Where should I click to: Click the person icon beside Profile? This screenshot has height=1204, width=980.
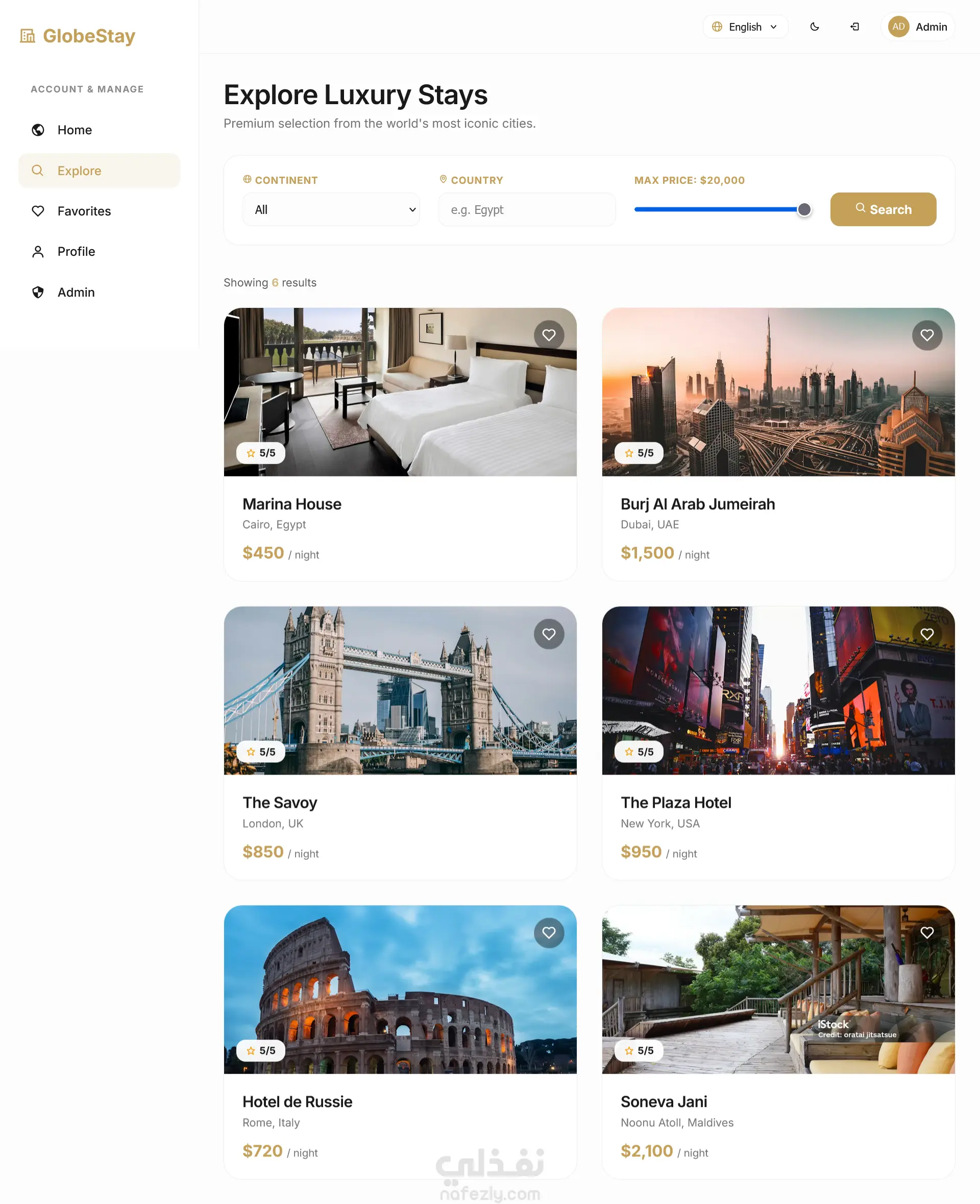[38, 252]
